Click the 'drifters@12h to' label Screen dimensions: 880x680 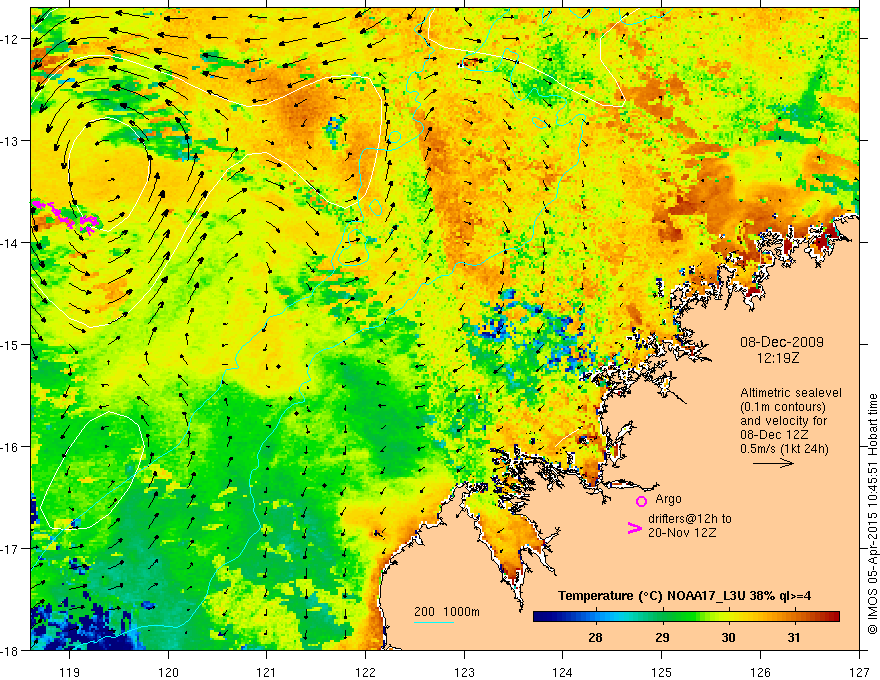[690, 519]
